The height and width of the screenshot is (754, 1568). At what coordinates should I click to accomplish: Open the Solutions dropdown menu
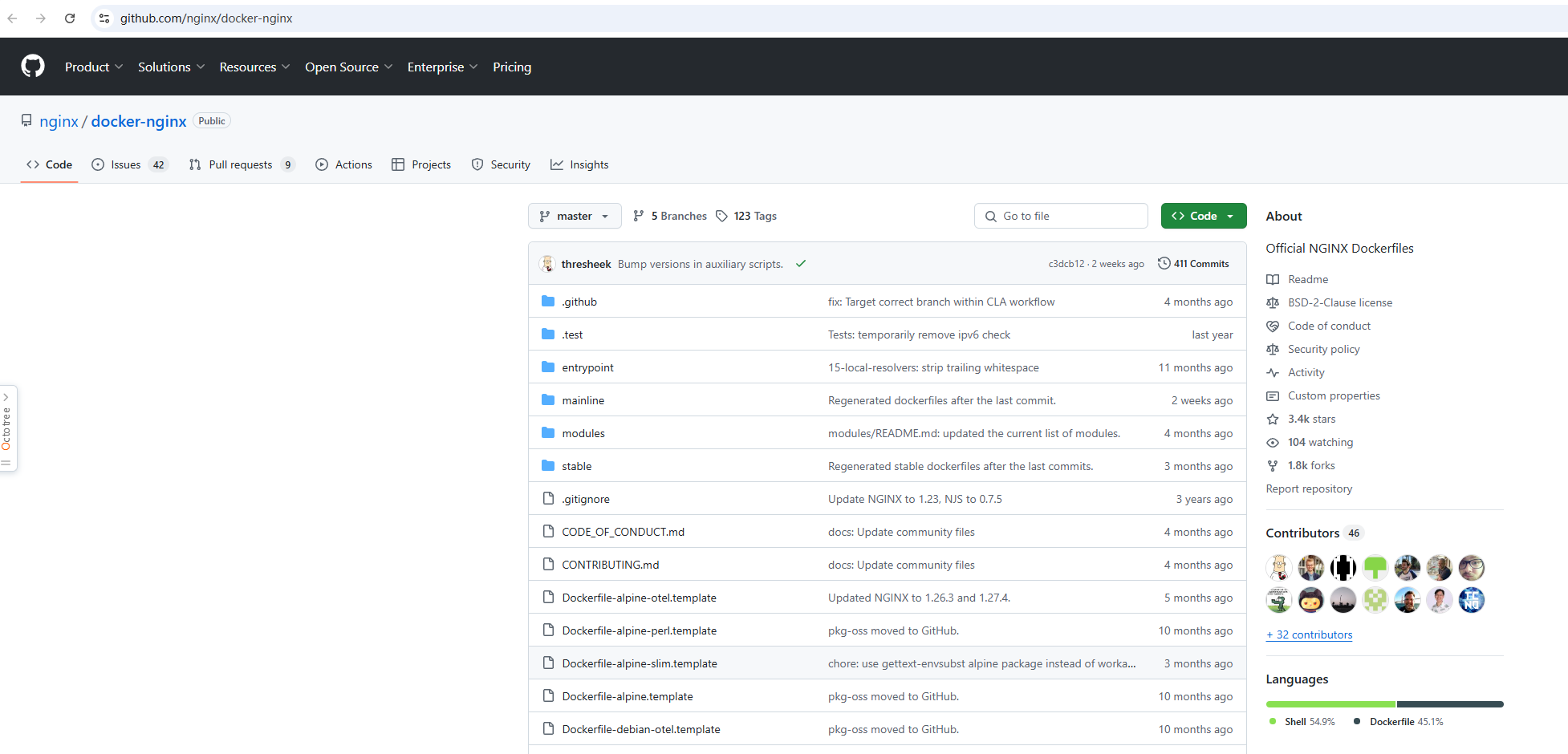171,67
